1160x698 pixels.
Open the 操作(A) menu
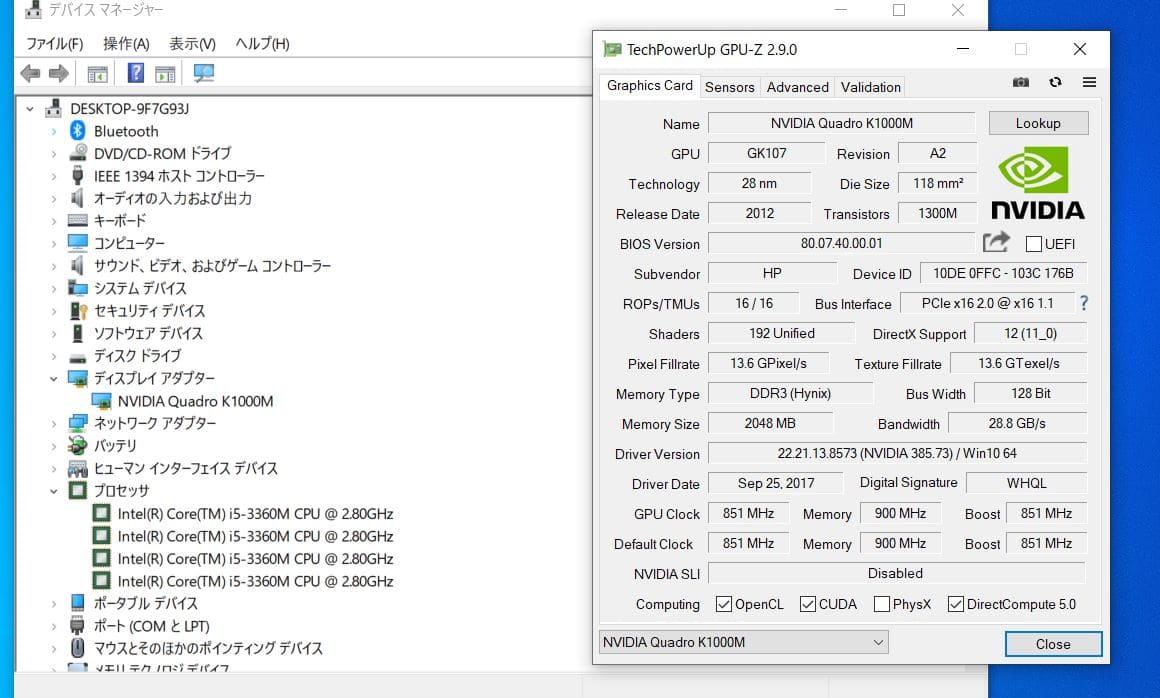tap(127, 44)
